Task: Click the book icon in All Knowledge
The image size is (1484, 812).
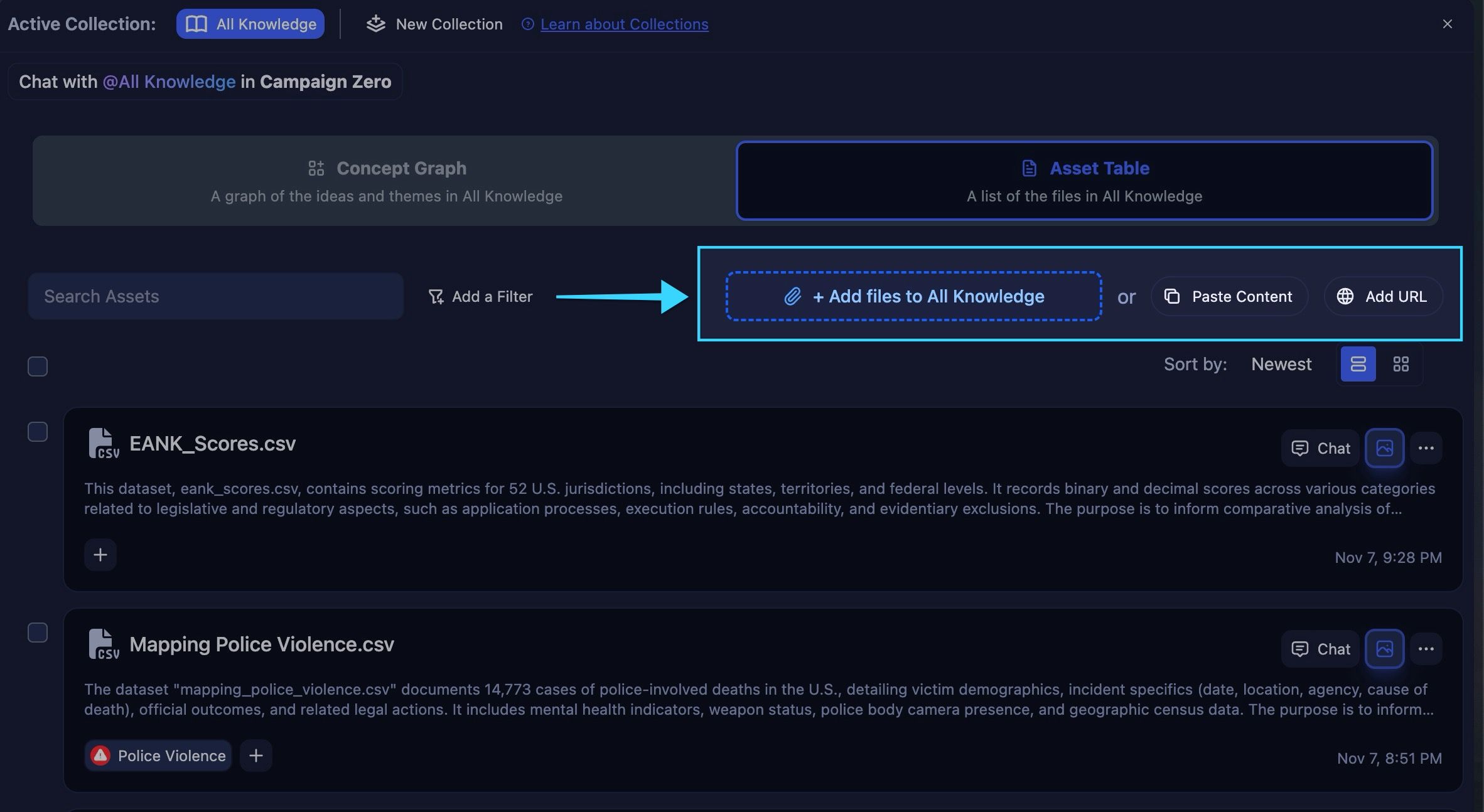Action: pyautogui.click(x=196, y=24)
